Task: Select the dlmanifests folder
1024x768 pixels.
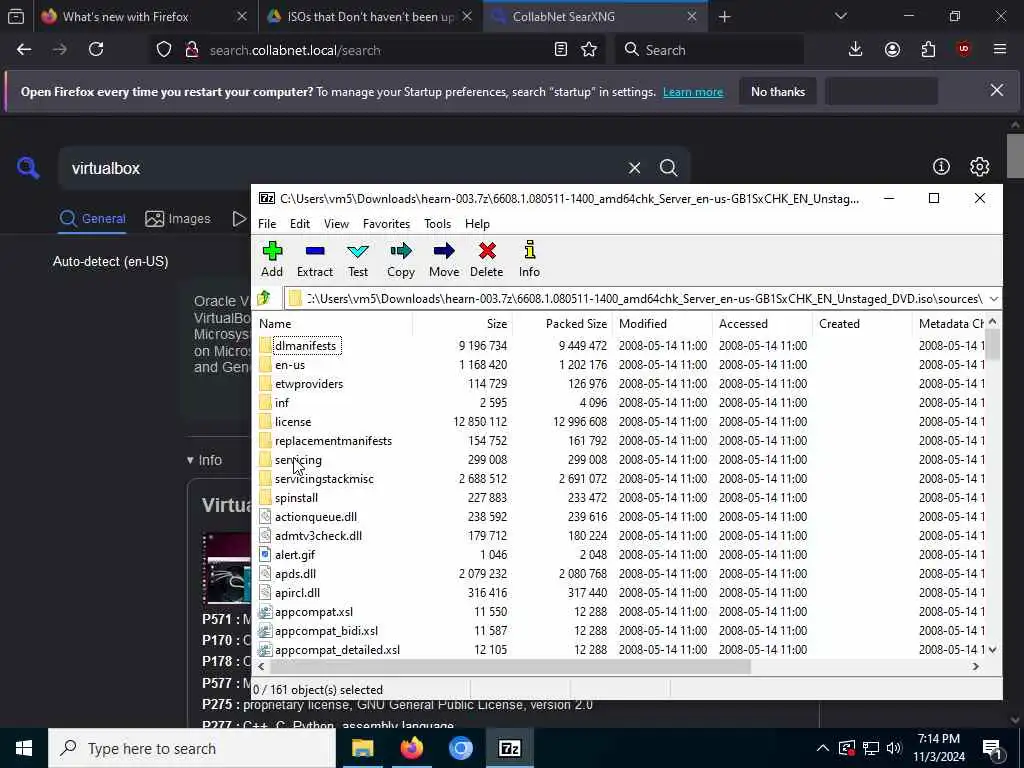Action: click(306, 345)
